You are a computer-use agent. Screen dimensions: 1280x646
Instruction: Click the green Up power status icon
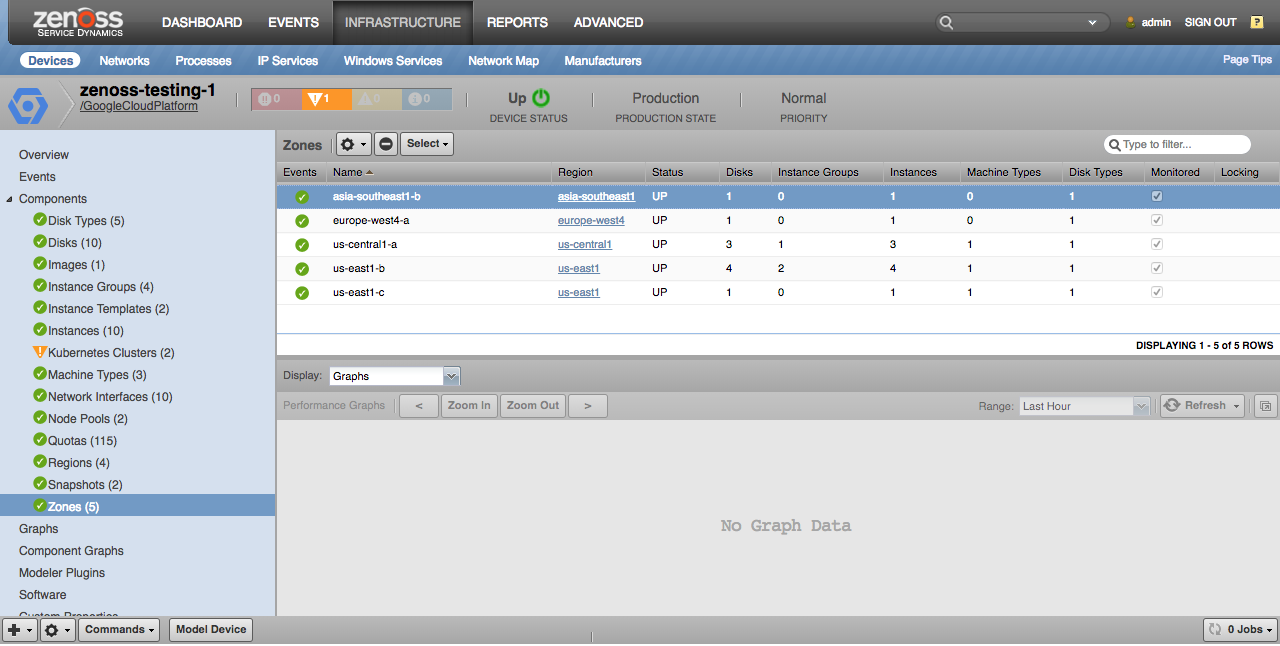coord(541,98)
